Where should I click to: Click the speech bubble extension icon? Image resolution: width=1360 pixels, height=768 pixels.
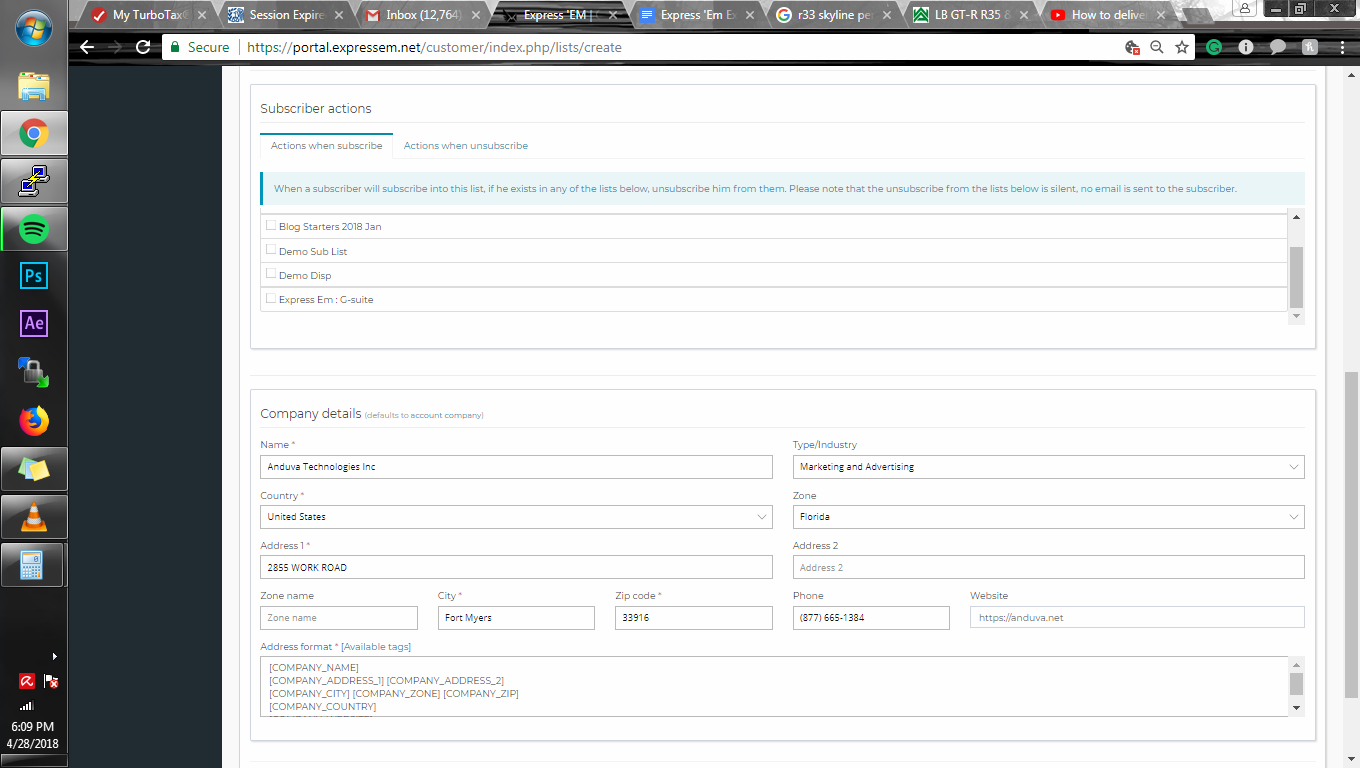pyautogui.click(x=1278, y=47)
